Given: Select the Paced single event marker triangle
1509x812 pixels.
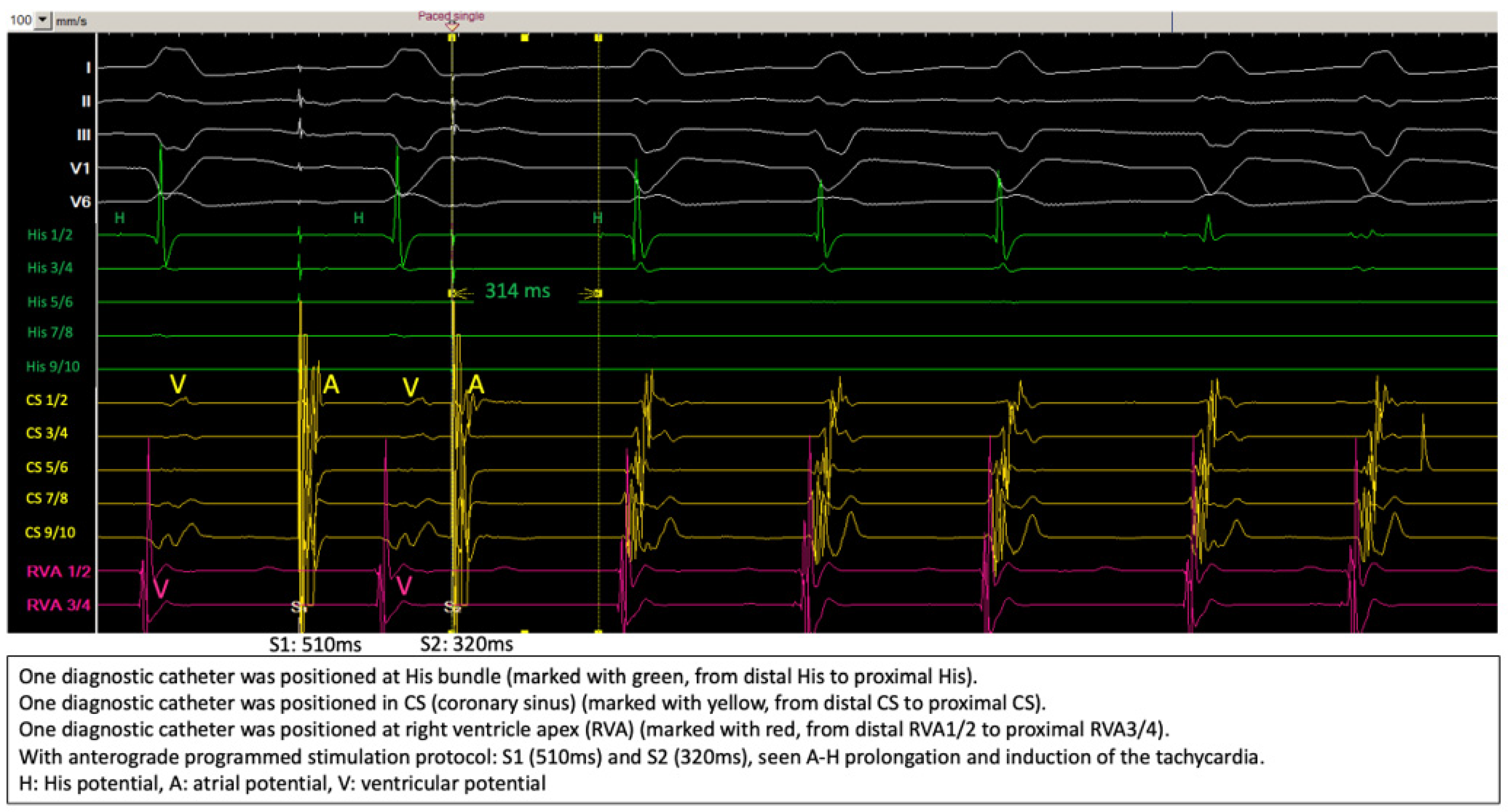Looking at the screenshot, I should point(452,27).
